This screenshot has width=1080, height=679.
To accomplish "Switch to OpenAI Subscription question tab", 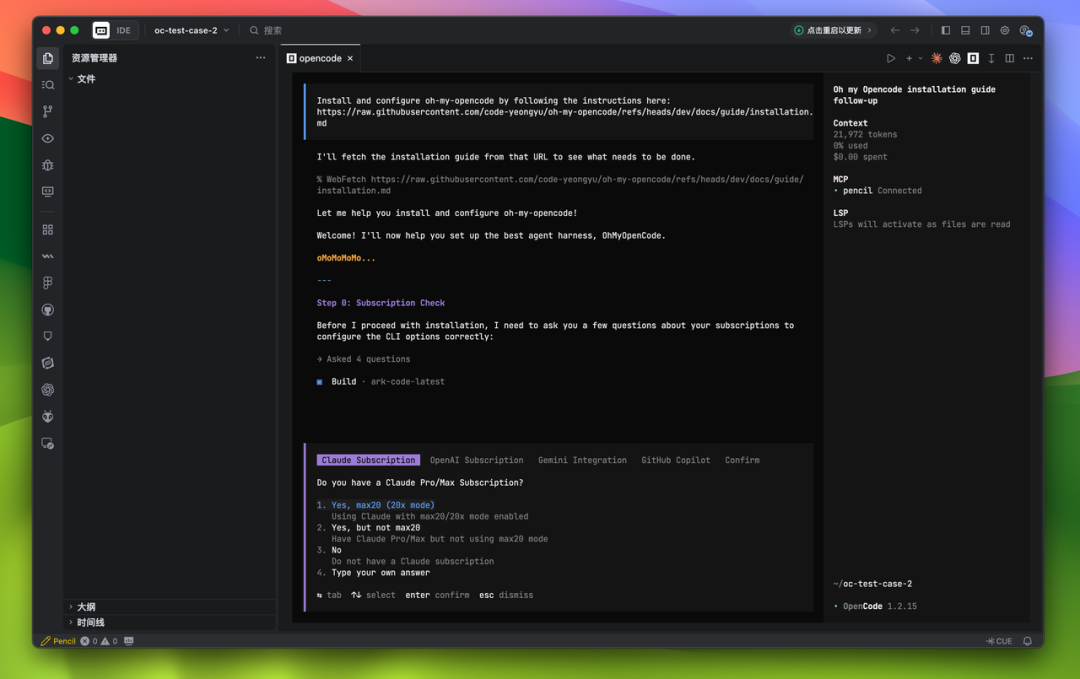I will coord(477,460).
